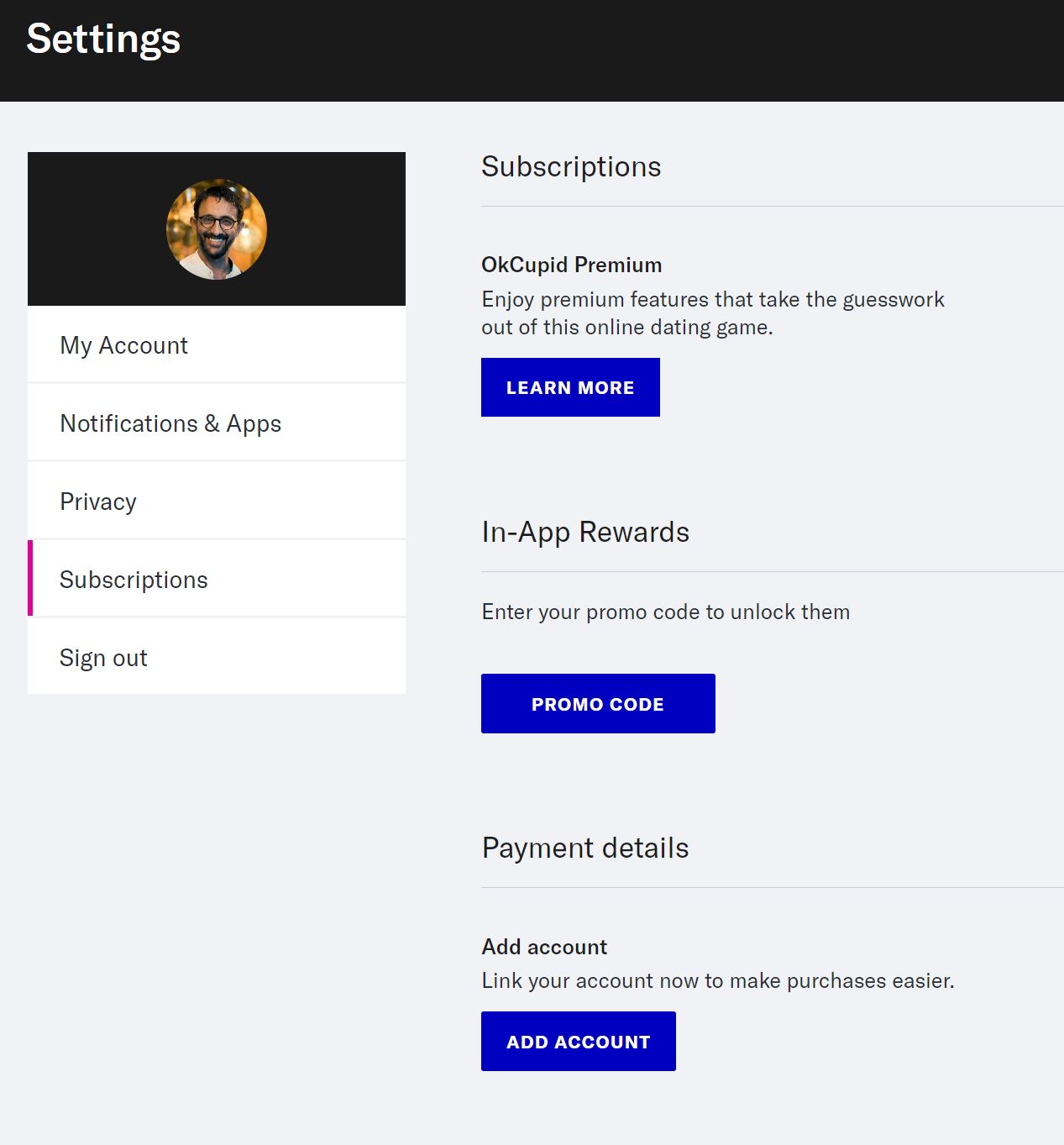Select Notifications & Apps in the sidebar
Image resolution: width=1064 pixels, height=1145 pixels.
click(170, 423)
